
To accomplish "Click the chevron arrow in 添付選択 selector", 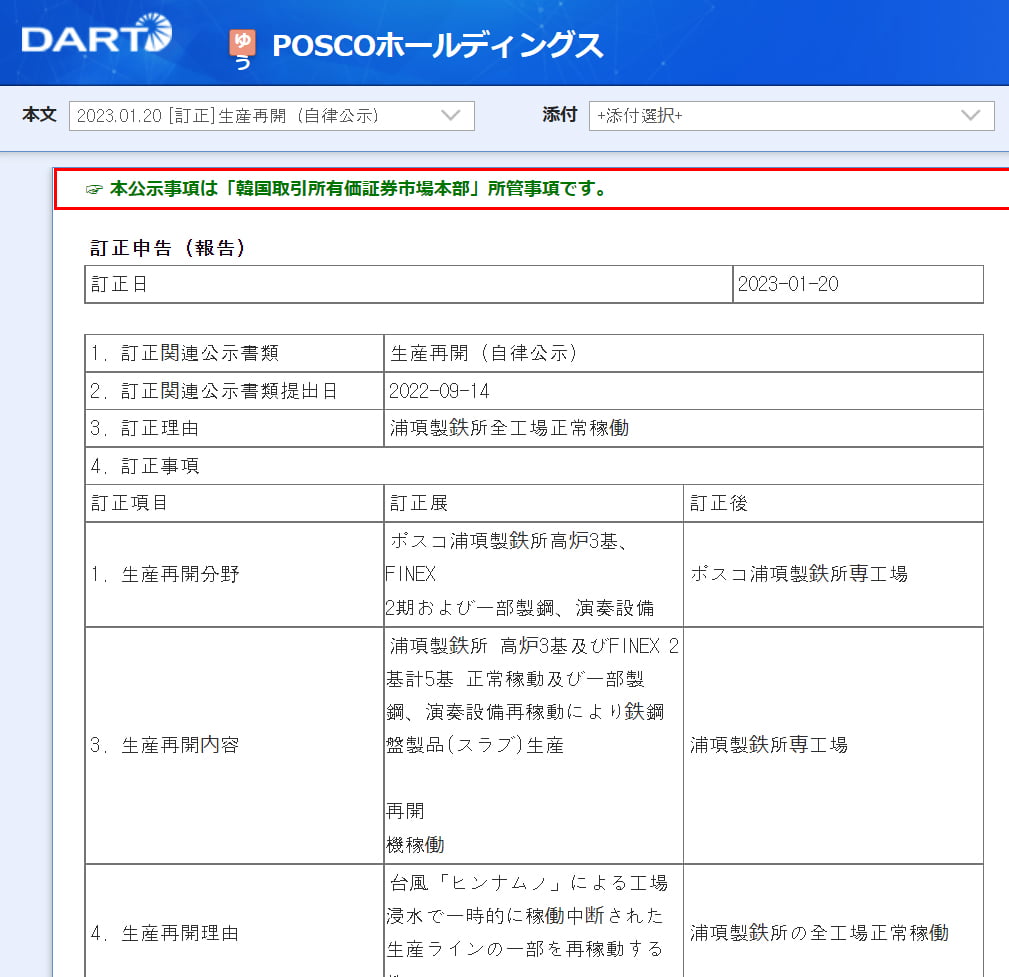I will [970, 116].
